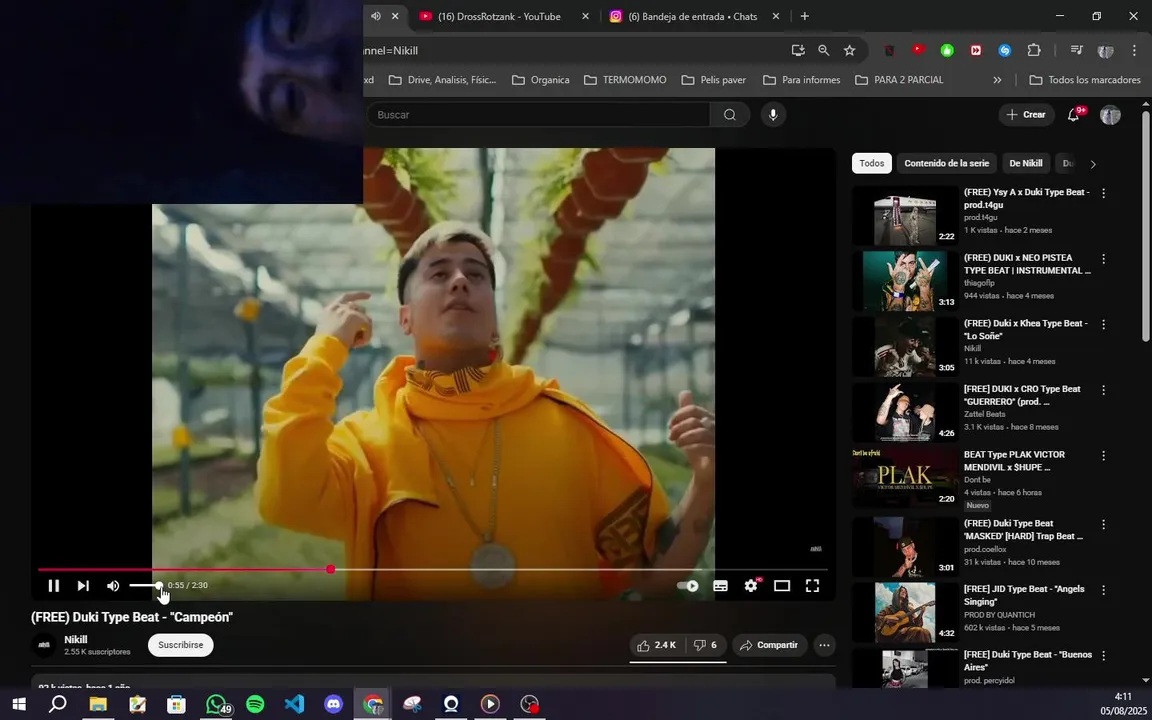
Task: Open media controls music icon
Action: (1077, 51)
